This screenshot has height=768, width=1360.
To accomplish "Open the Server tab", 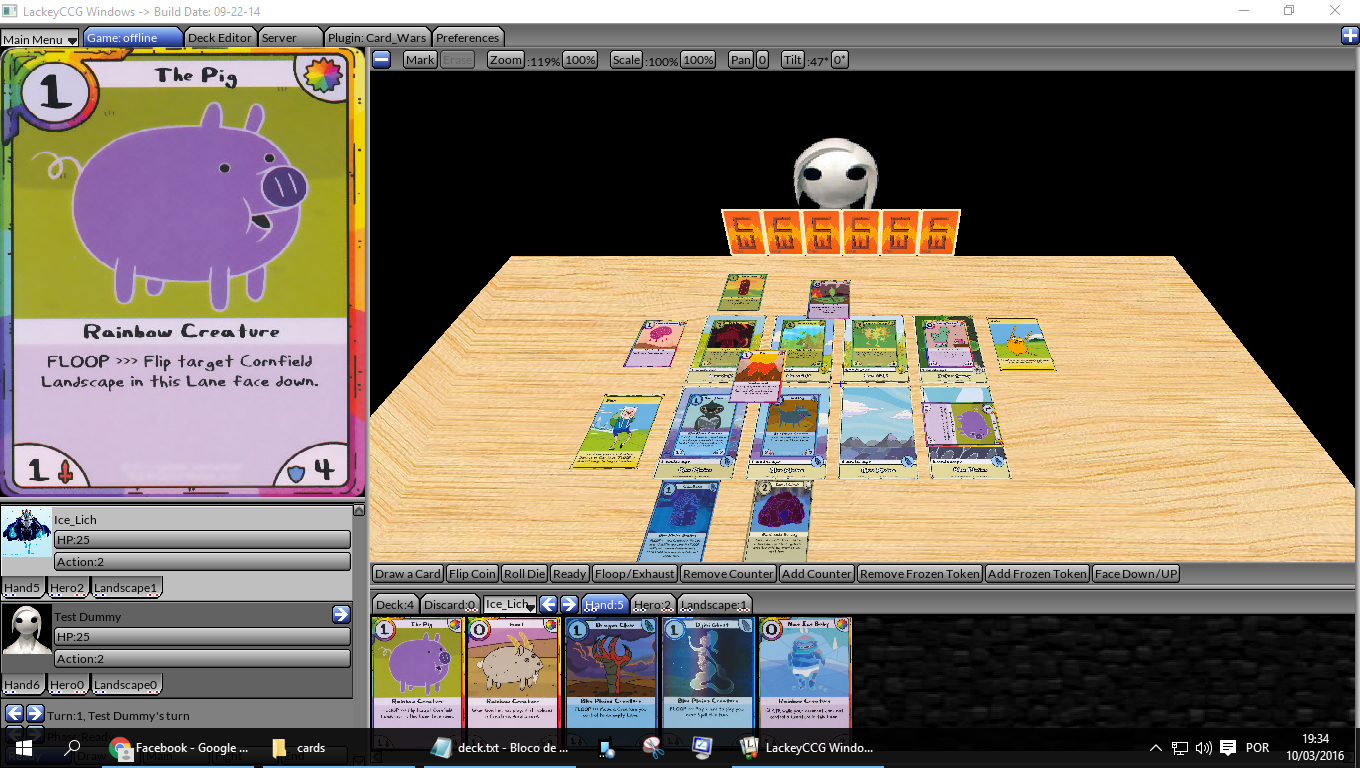I will click(289, 37).
